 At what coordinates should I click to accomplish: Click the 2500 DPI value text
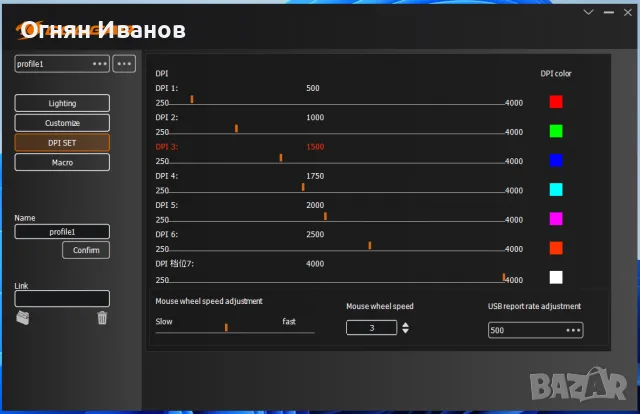tap(315, 234)
